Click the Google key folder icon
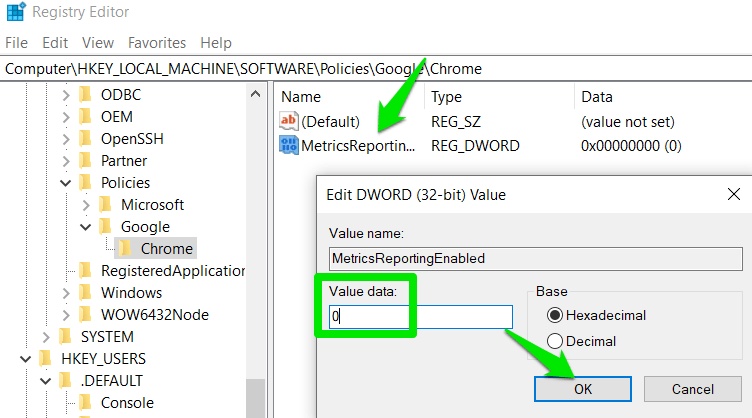752x418 pixels. [106, 226]
